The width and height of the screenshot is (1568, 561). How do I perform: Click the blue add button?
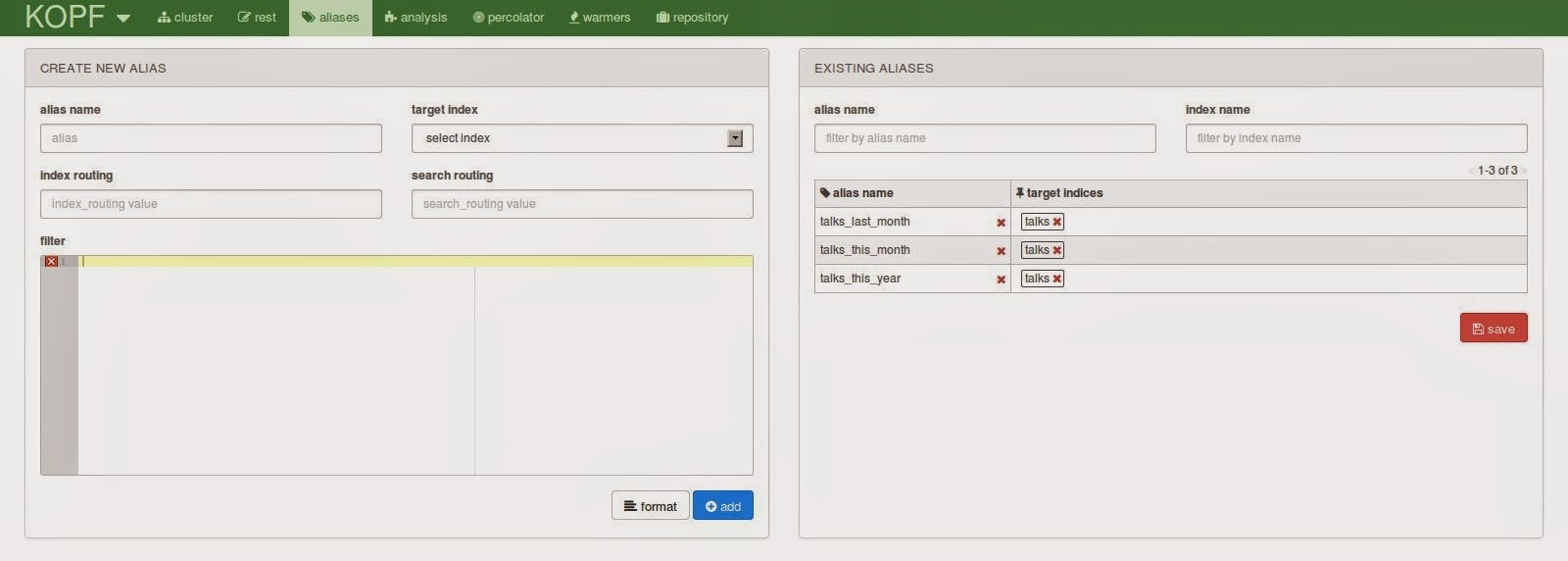[x=723, y=506]
